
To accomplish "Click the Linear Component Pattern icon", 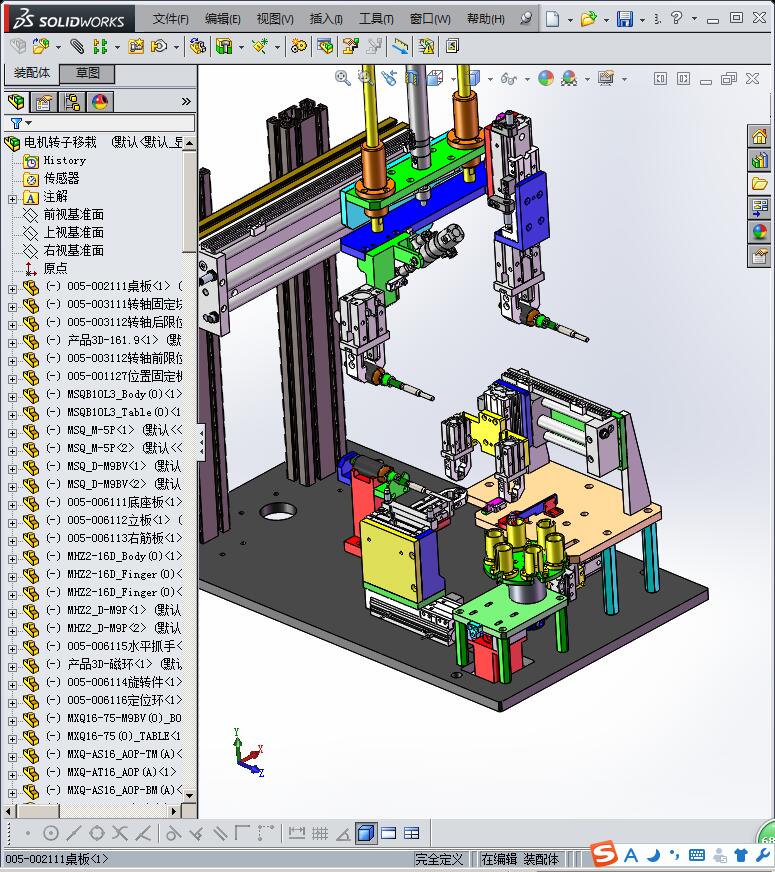I will [100, 46].
